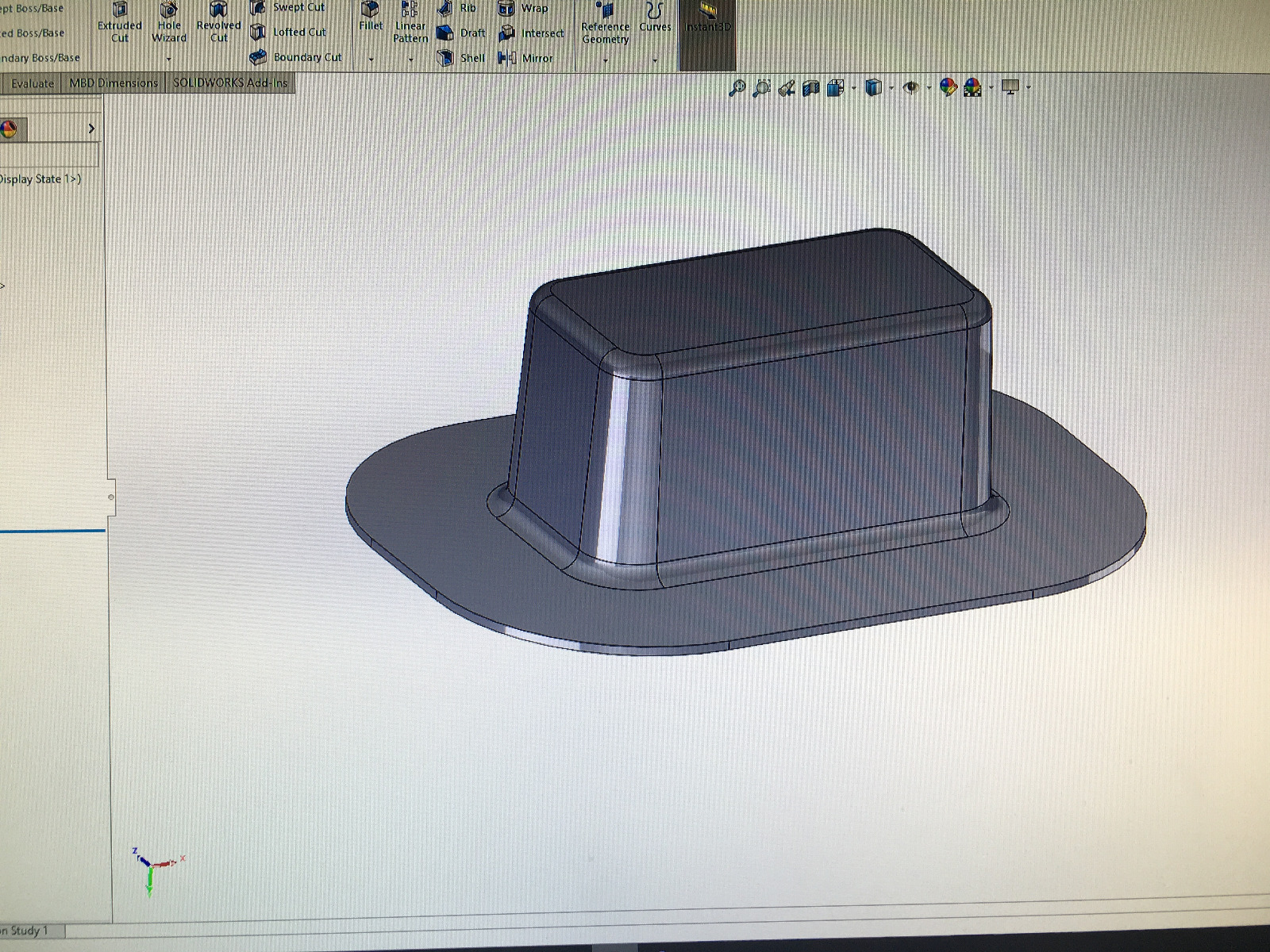Expand the Reference Geometry dropdown arrow
Screen dimensions: 1270x952
[605, 60]
